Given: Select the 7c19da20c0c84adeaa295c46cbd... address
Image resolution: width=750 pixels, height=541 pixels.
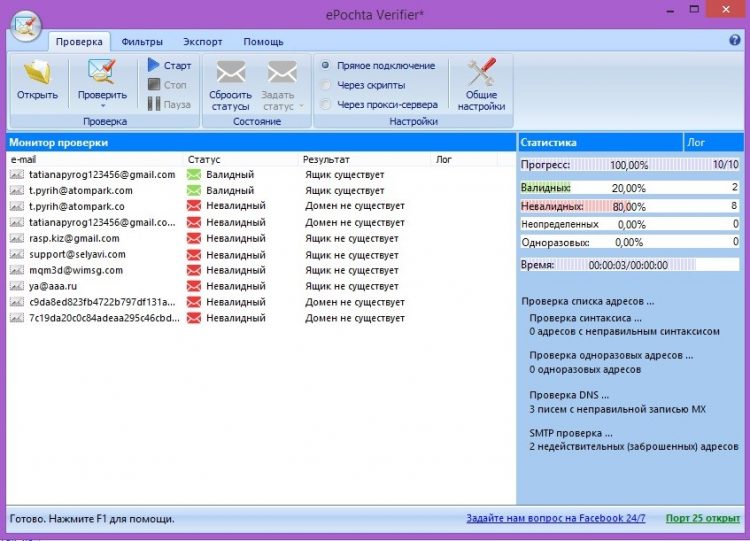Looking at the screenshot, I should [x=104, y=318].
